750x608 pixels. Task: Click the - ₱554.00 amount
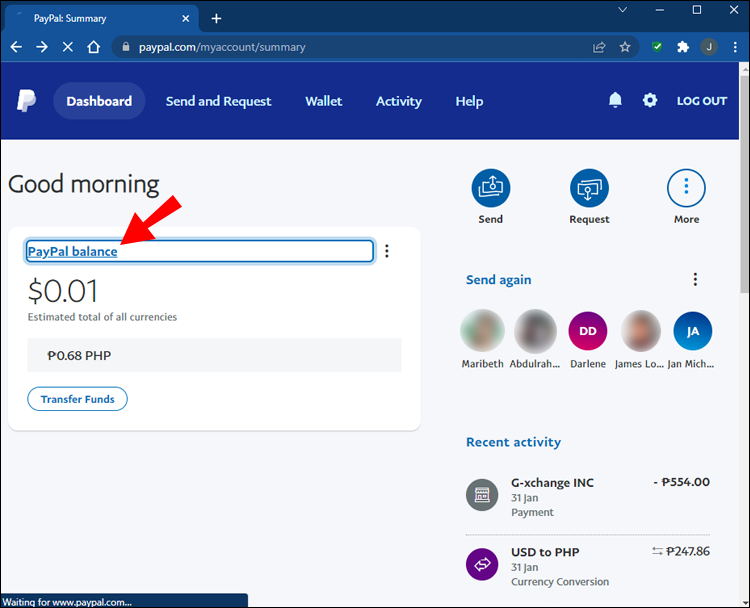(x=681, y=482)
